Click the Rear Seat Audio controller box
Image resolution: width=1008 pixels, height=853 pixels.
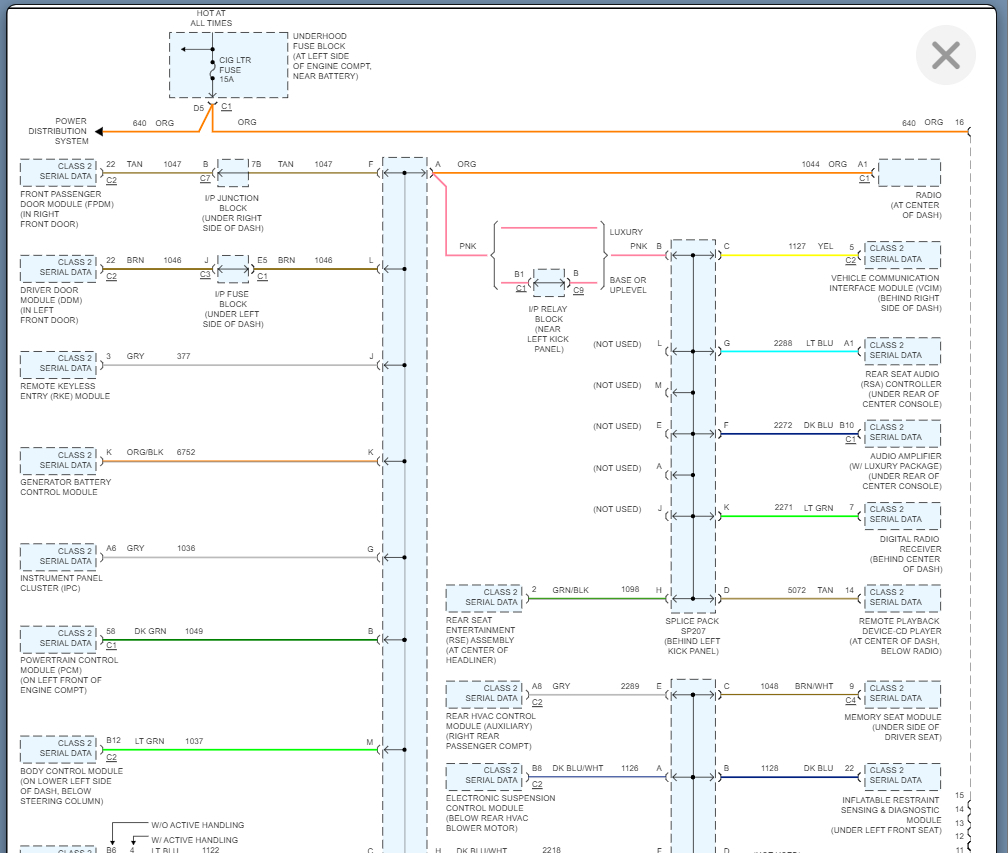(903, 351)
